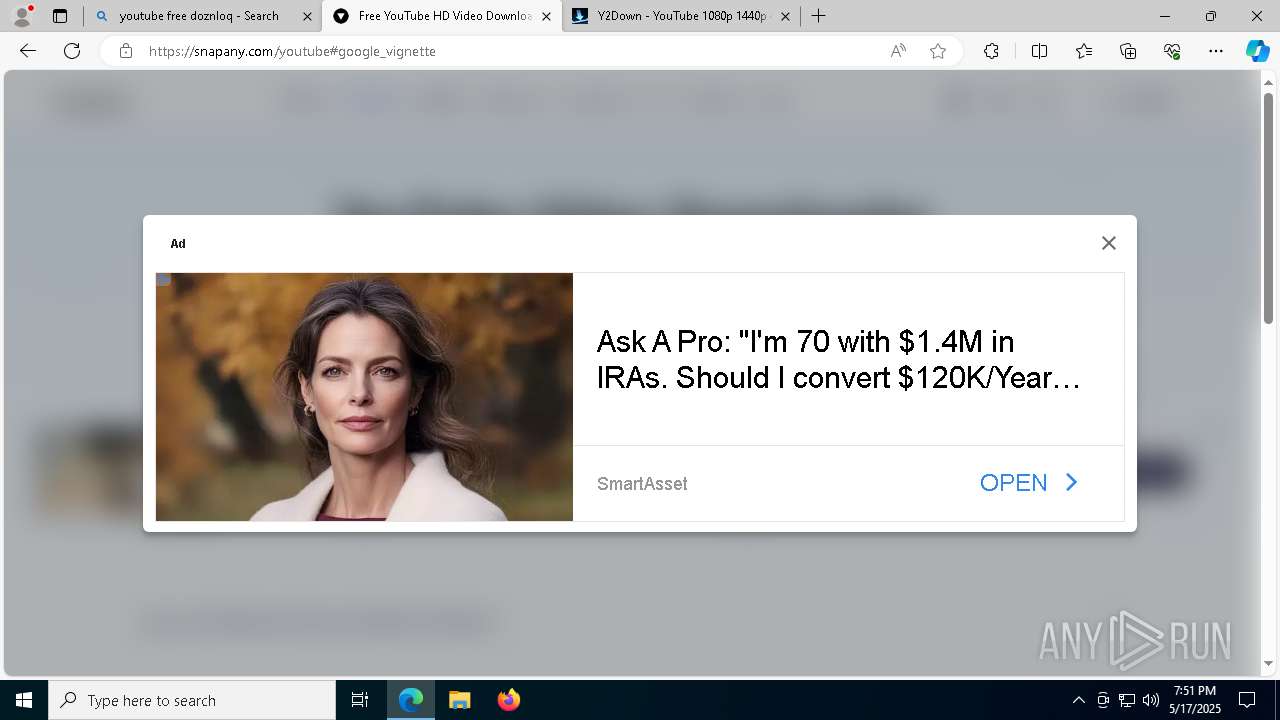
Task: Open the Read aloud icon in the address bar
Action: 898,51
